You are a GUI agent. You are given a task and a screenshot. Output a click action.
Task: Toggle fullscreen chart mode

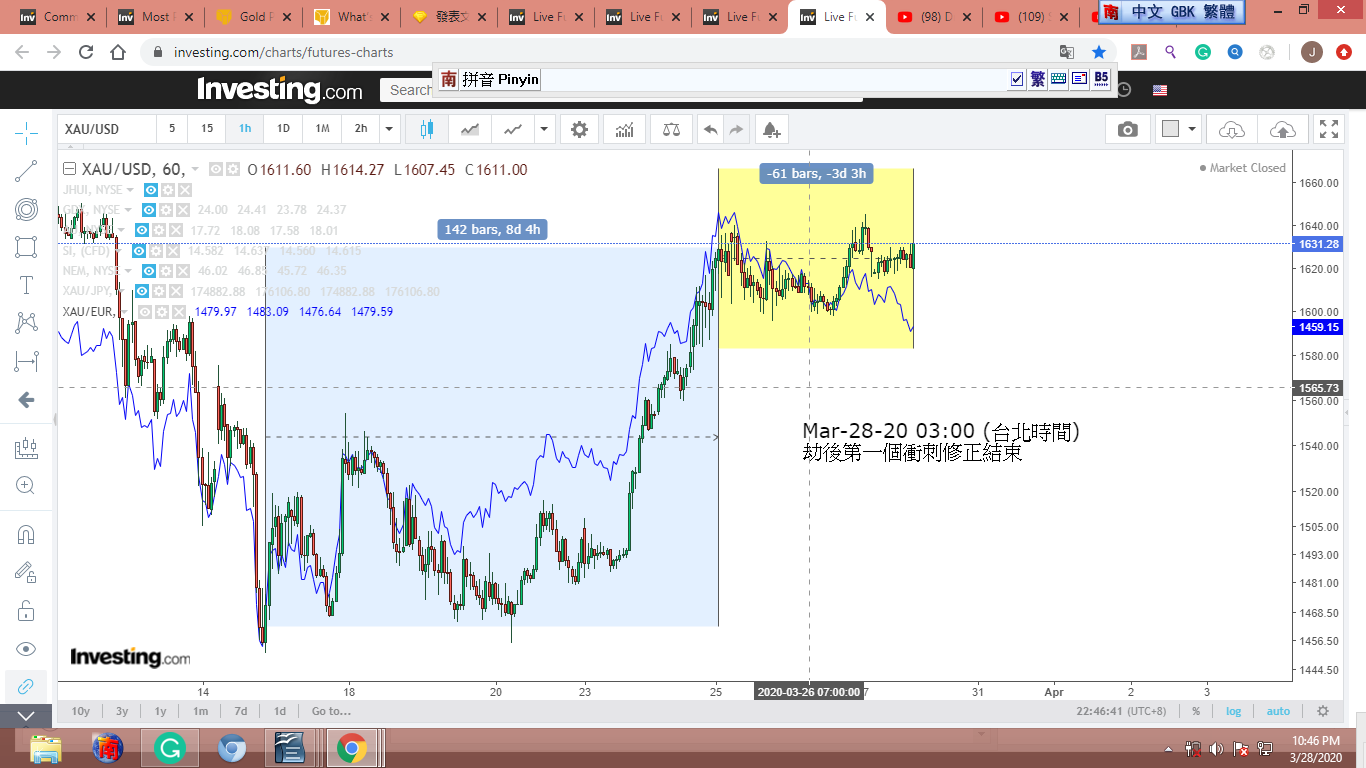point(1329,129)
